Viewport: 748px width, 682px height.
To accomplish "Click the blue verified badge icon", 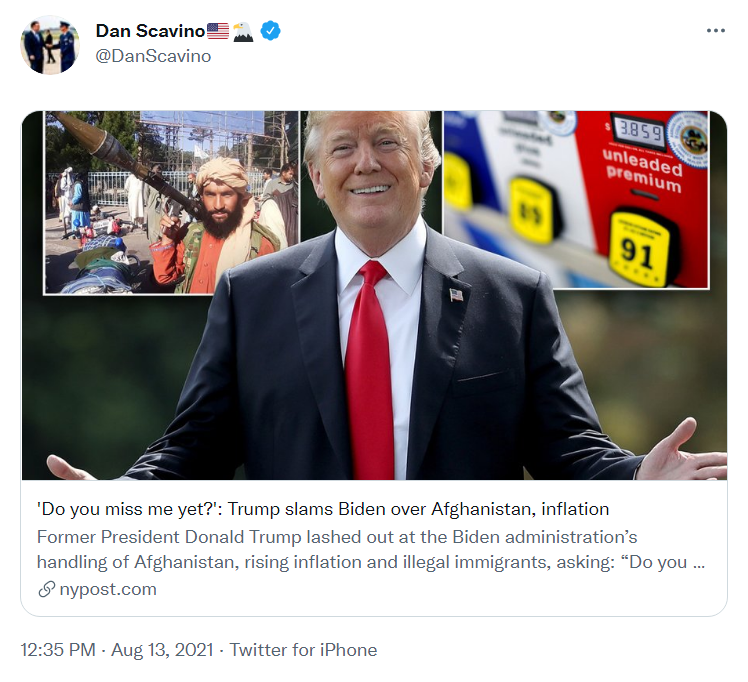I will (x=270, y=31).
